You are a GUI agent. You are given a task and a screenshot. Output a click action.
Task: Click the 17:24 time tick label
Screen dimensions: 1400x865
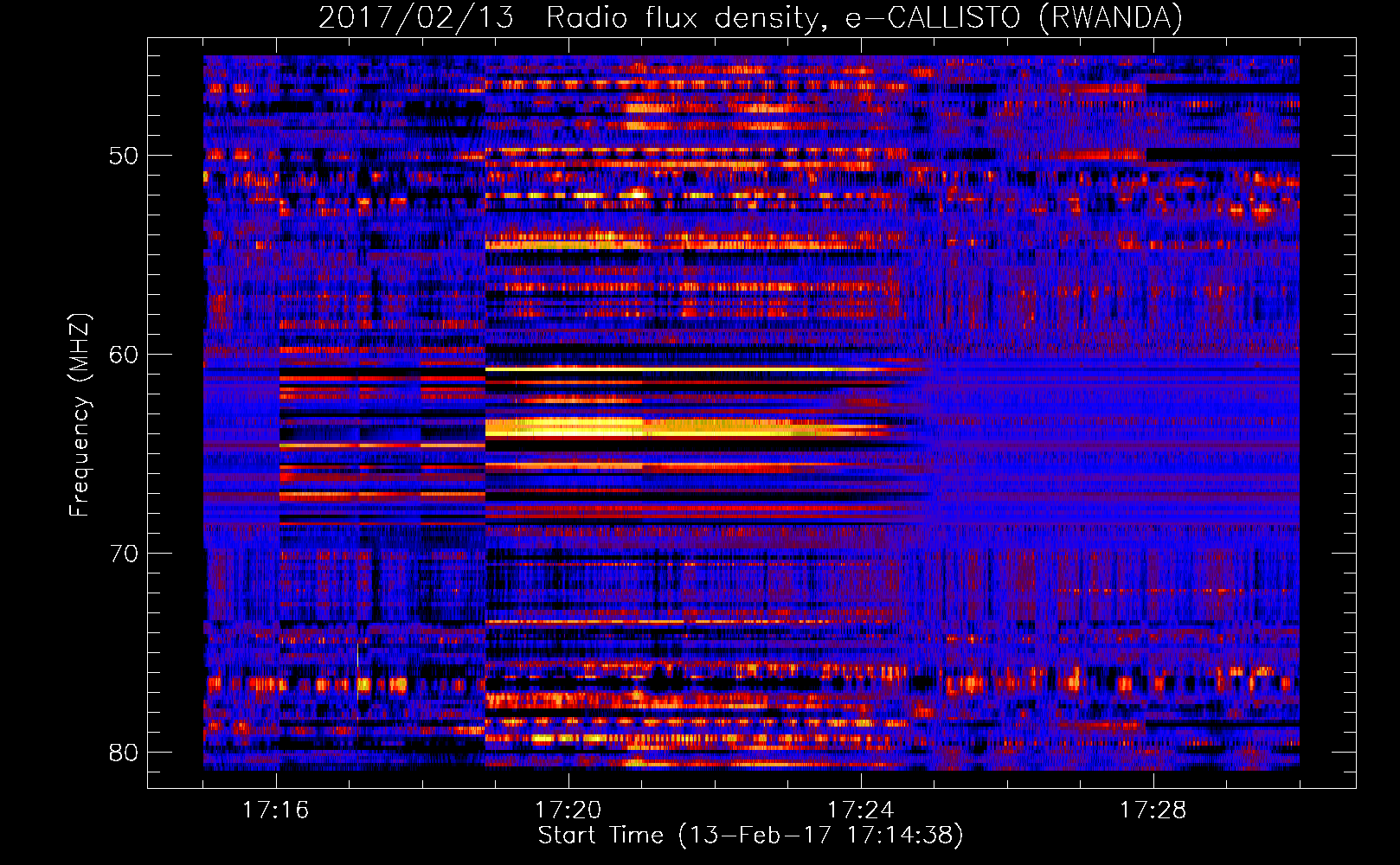coord(861,810)
